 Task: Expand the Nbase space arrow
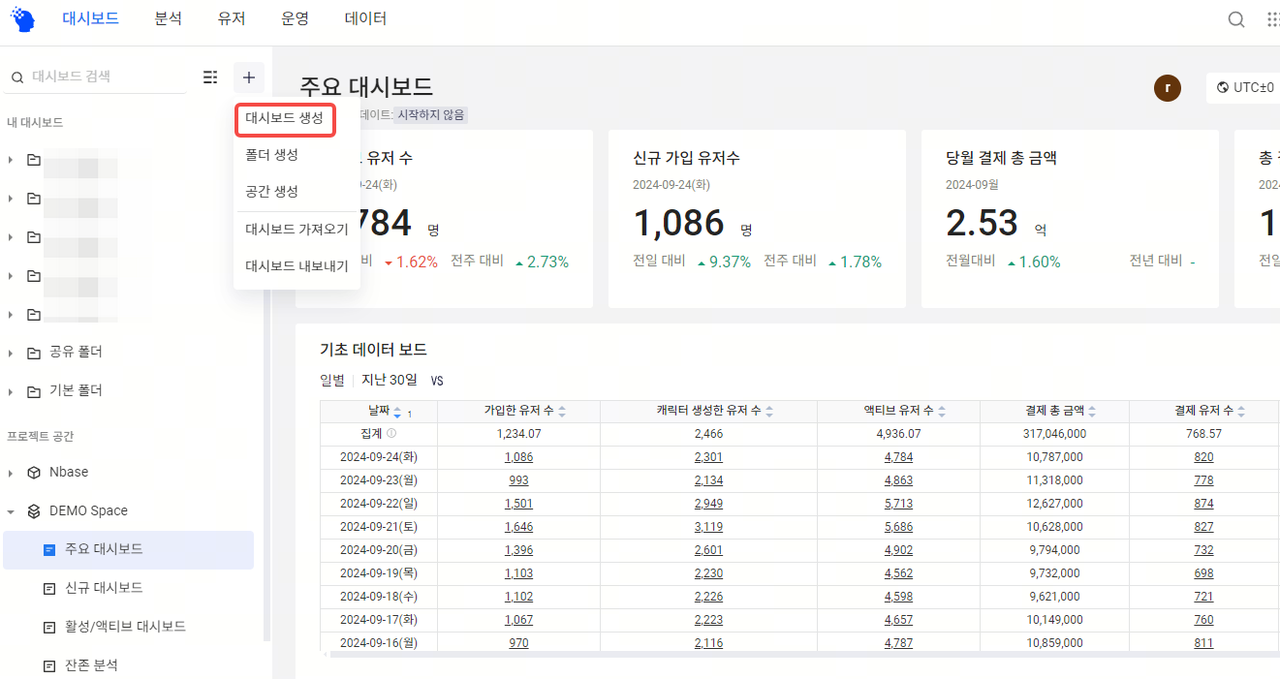pos(10,472)
